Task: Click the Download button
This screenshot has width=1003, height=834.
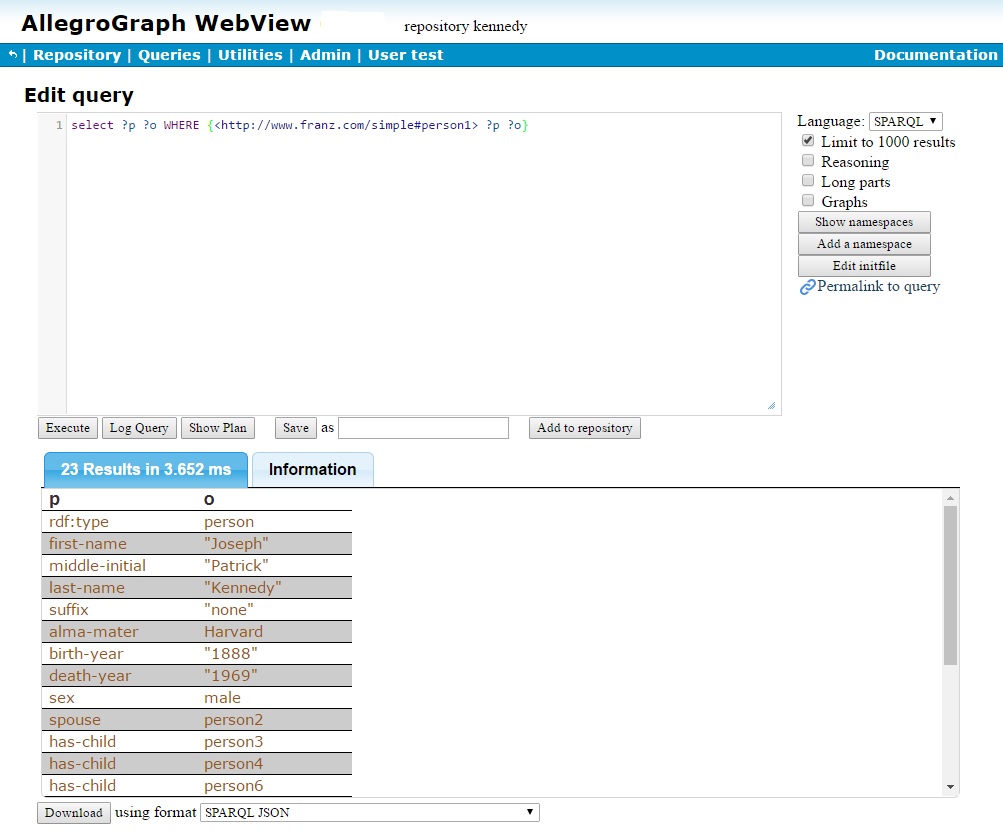Action: coord(73,812)
